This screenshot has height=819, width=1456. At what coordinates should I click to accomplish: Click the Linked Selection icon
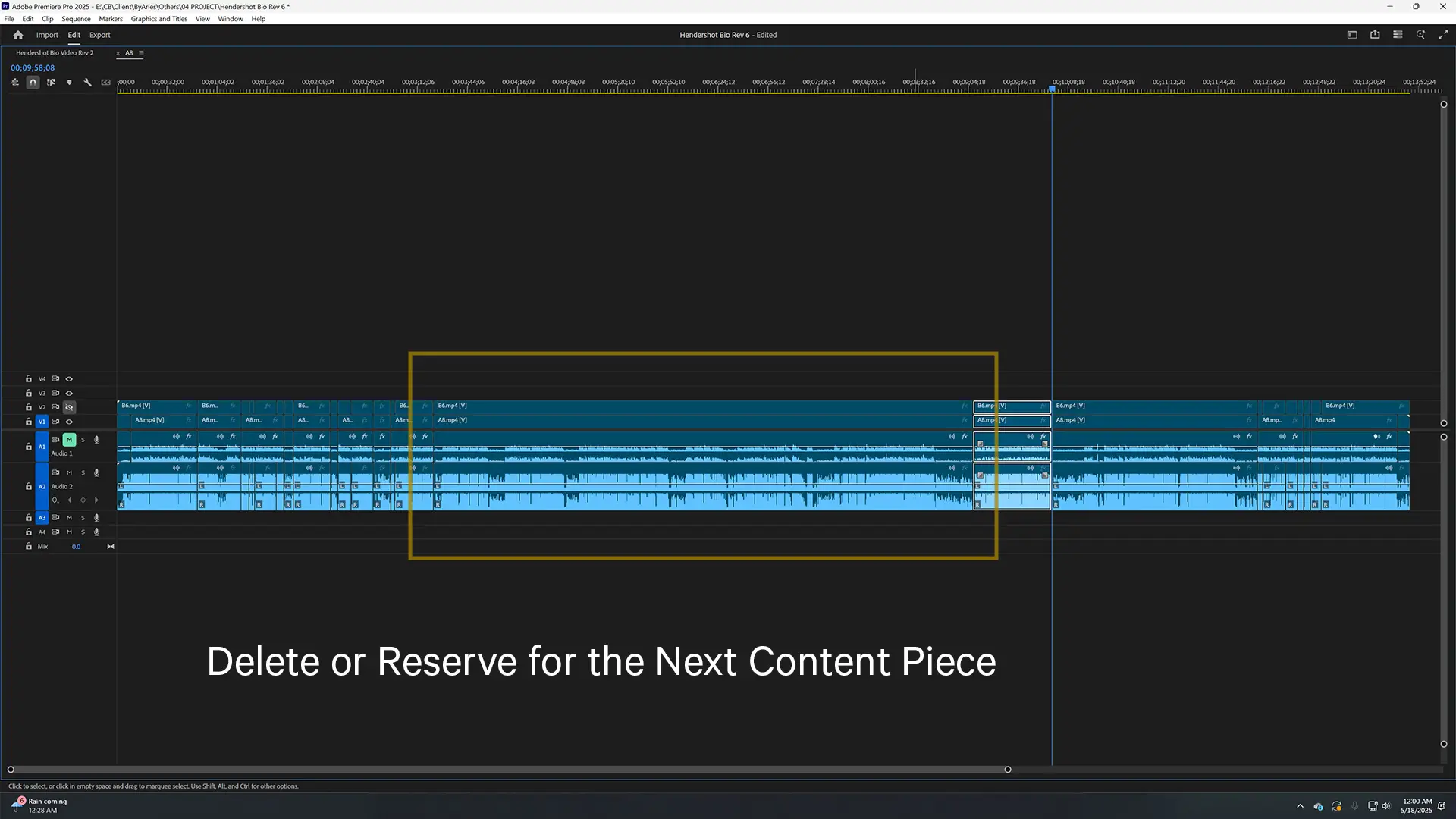51,83
